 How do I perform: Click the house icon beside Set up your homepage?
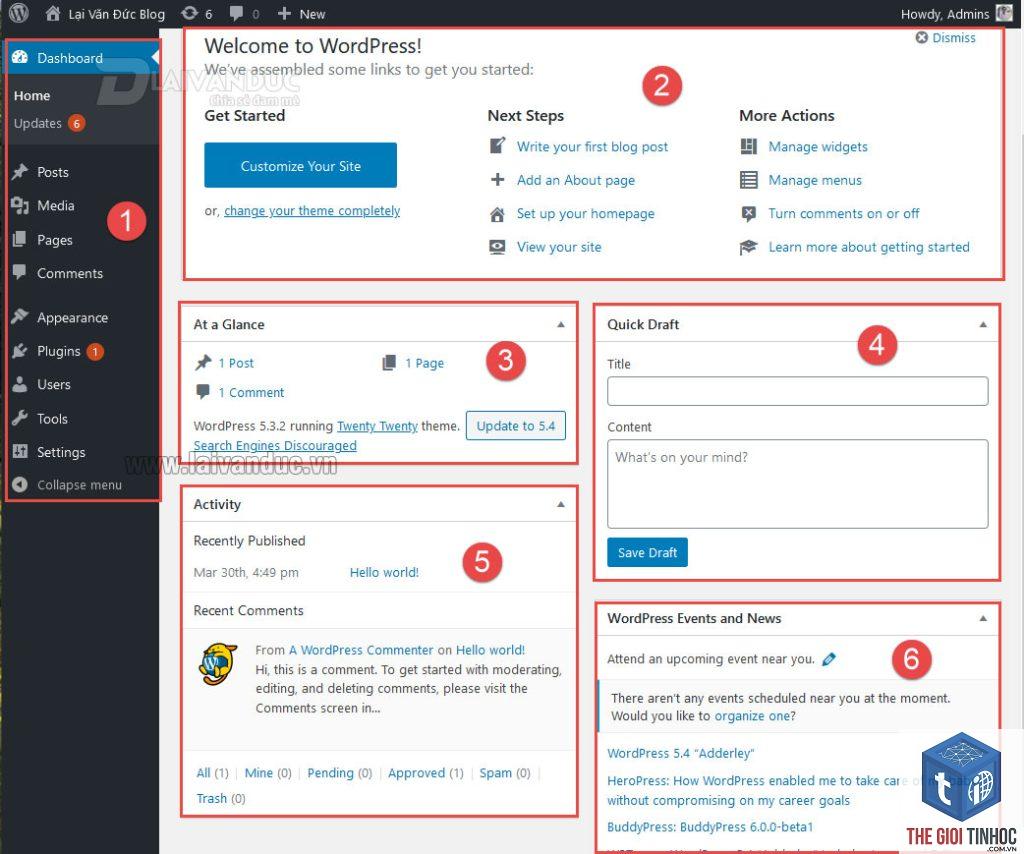498,214
